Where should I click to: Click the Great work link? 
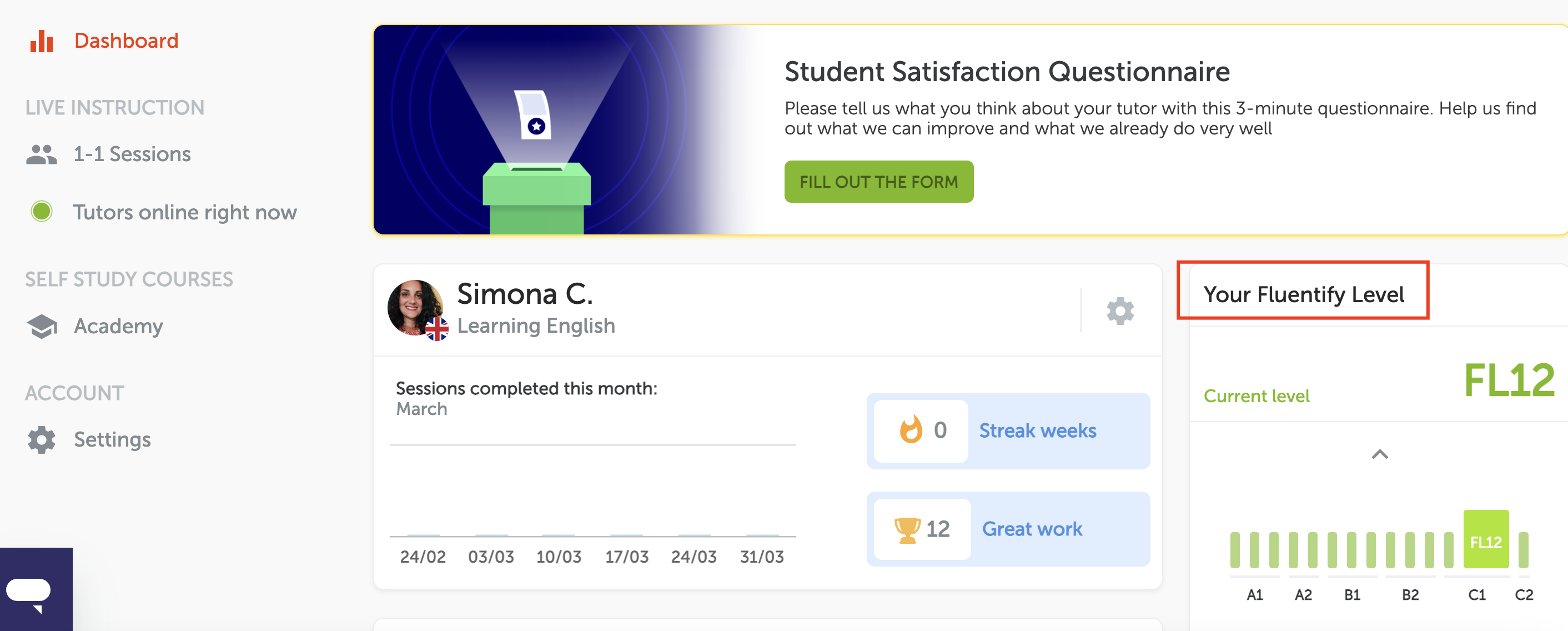(1032, 529)
